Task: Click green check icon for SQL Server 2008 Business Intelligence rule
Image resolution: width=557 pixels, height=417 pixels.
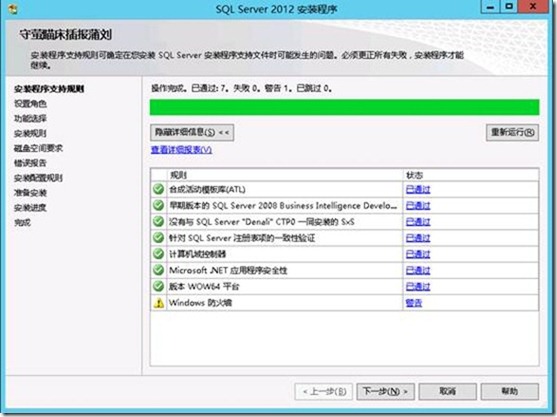Action: click(158, 205)
